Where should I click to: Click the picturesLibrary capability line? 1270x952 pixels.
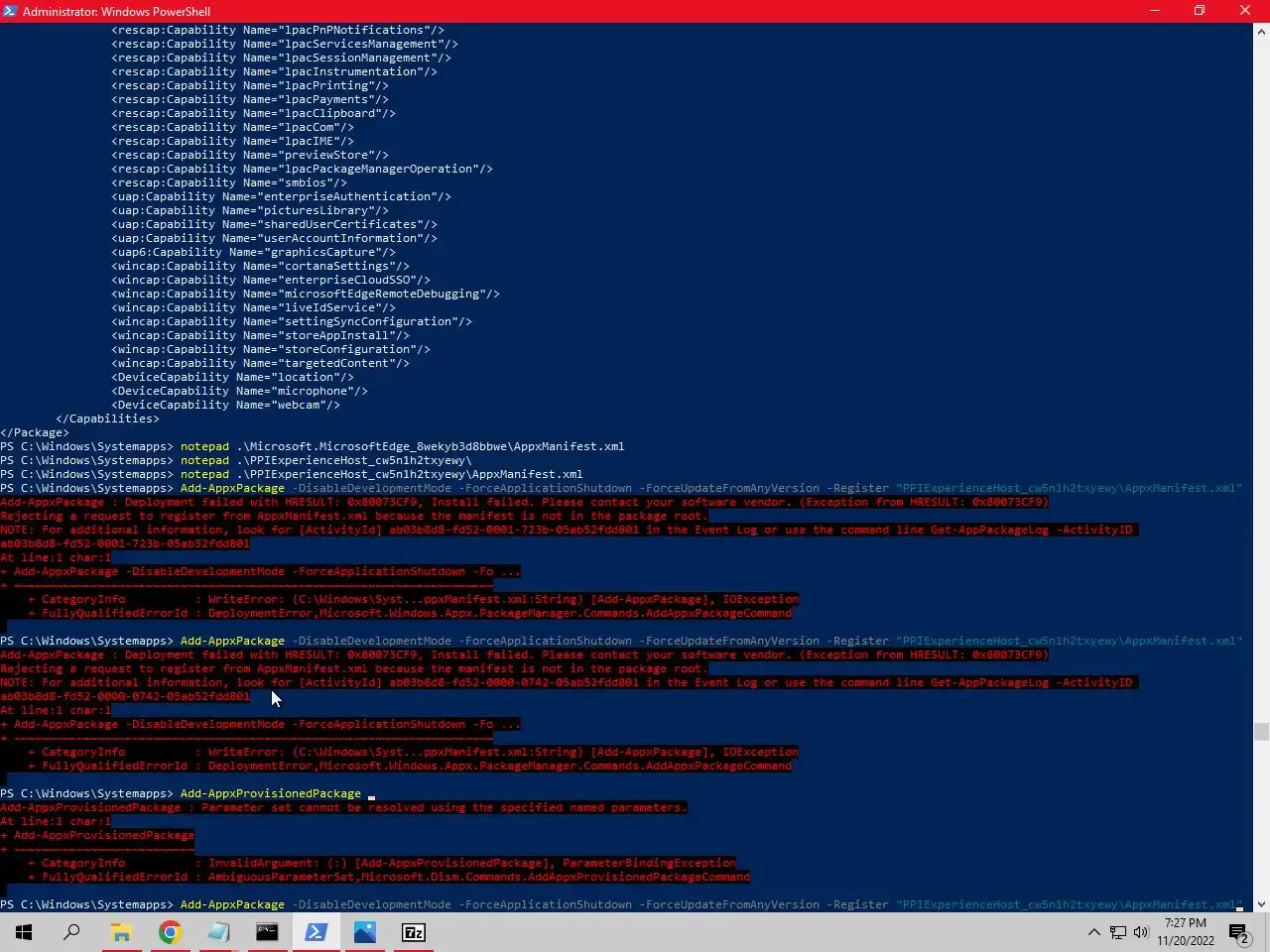[x=250, y=210]
